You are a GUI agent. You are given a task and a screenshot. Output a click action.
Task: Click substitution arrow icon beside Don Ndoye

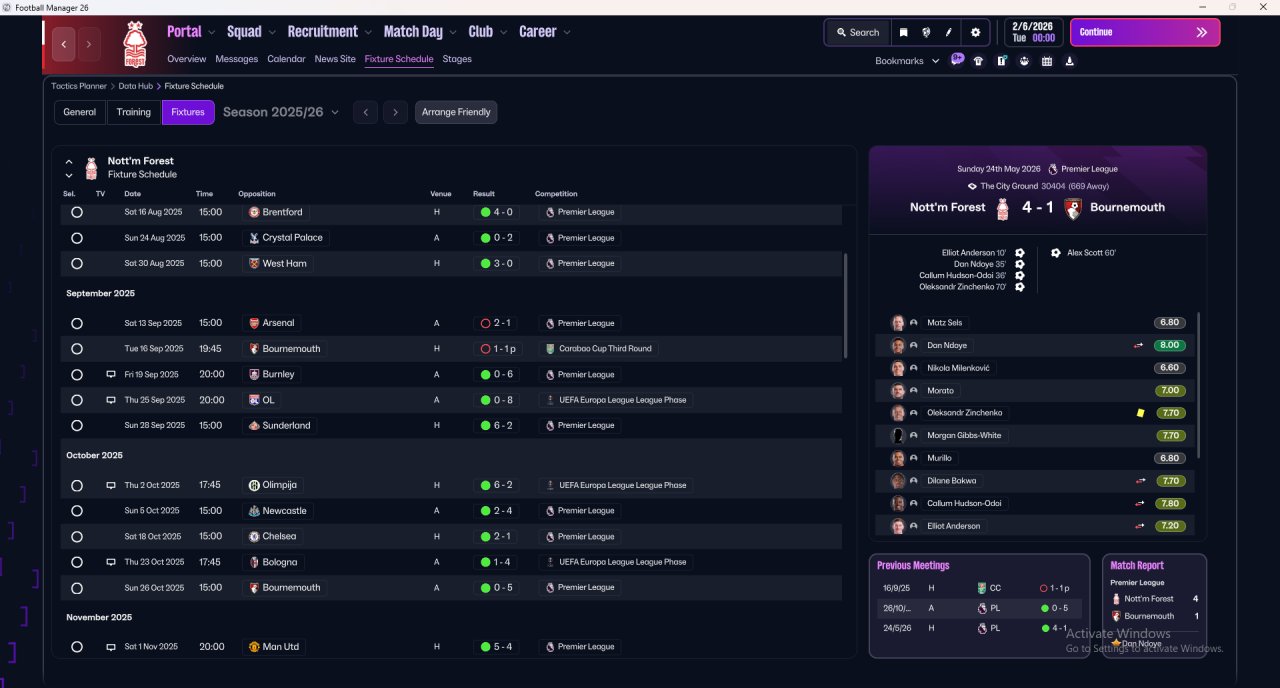pos(1139,345)
